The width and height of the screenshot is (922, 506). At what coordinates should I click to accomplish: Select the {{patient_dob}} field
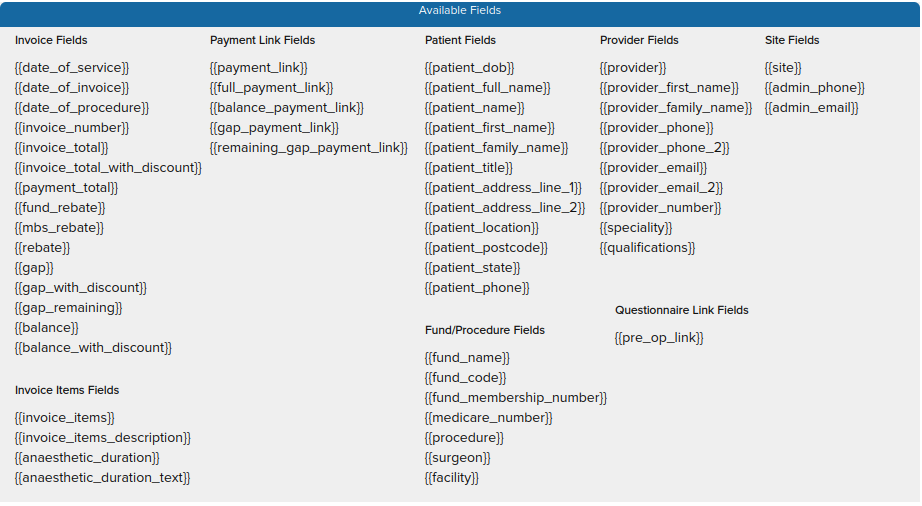[469, 68]
